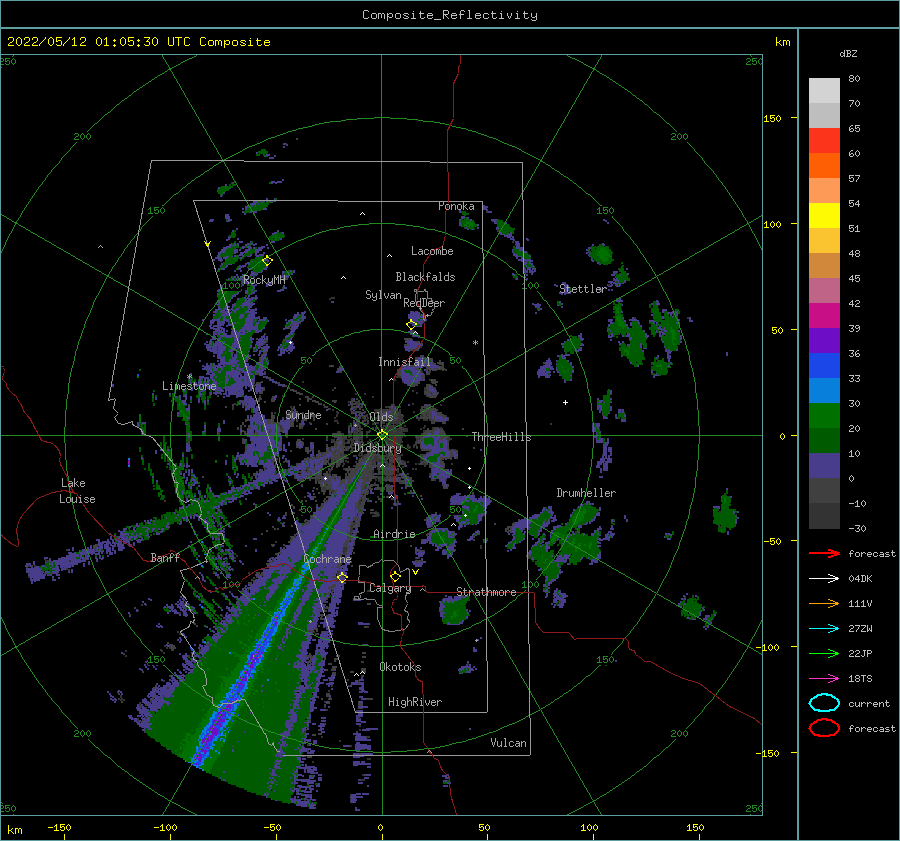This screenshot has height=841, width=900.
Task: Select the magenta 18TS arrow icon
Action: [x=824, y=679]
